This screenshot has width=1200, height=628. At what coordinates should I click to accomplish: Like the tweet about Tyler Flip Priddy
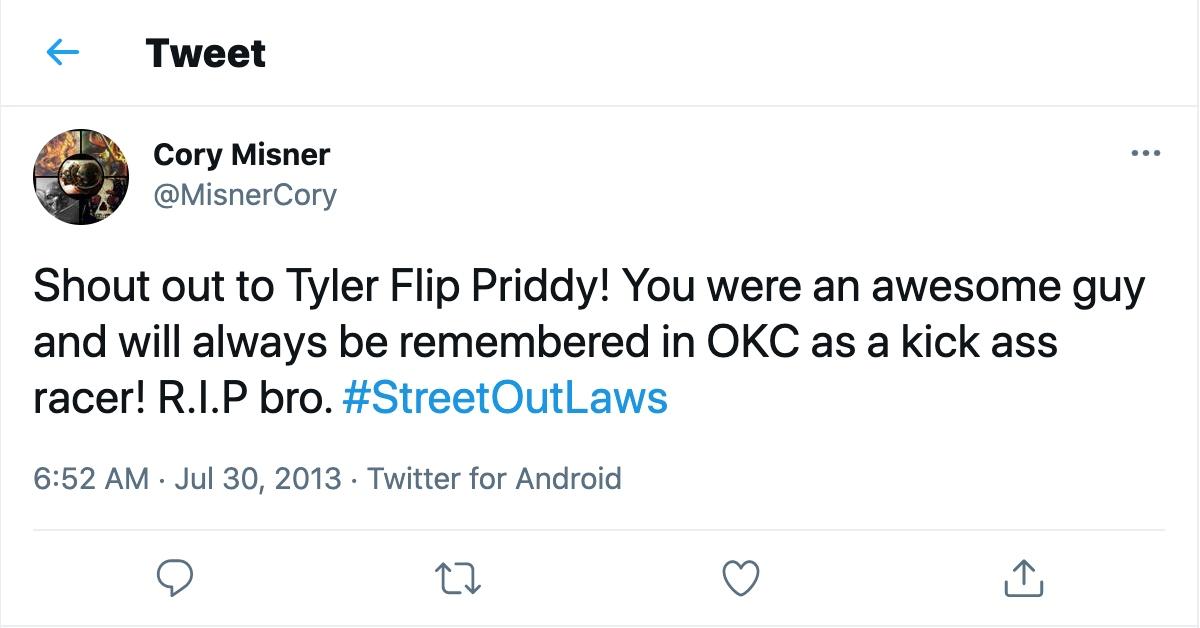tap(740, 577)
